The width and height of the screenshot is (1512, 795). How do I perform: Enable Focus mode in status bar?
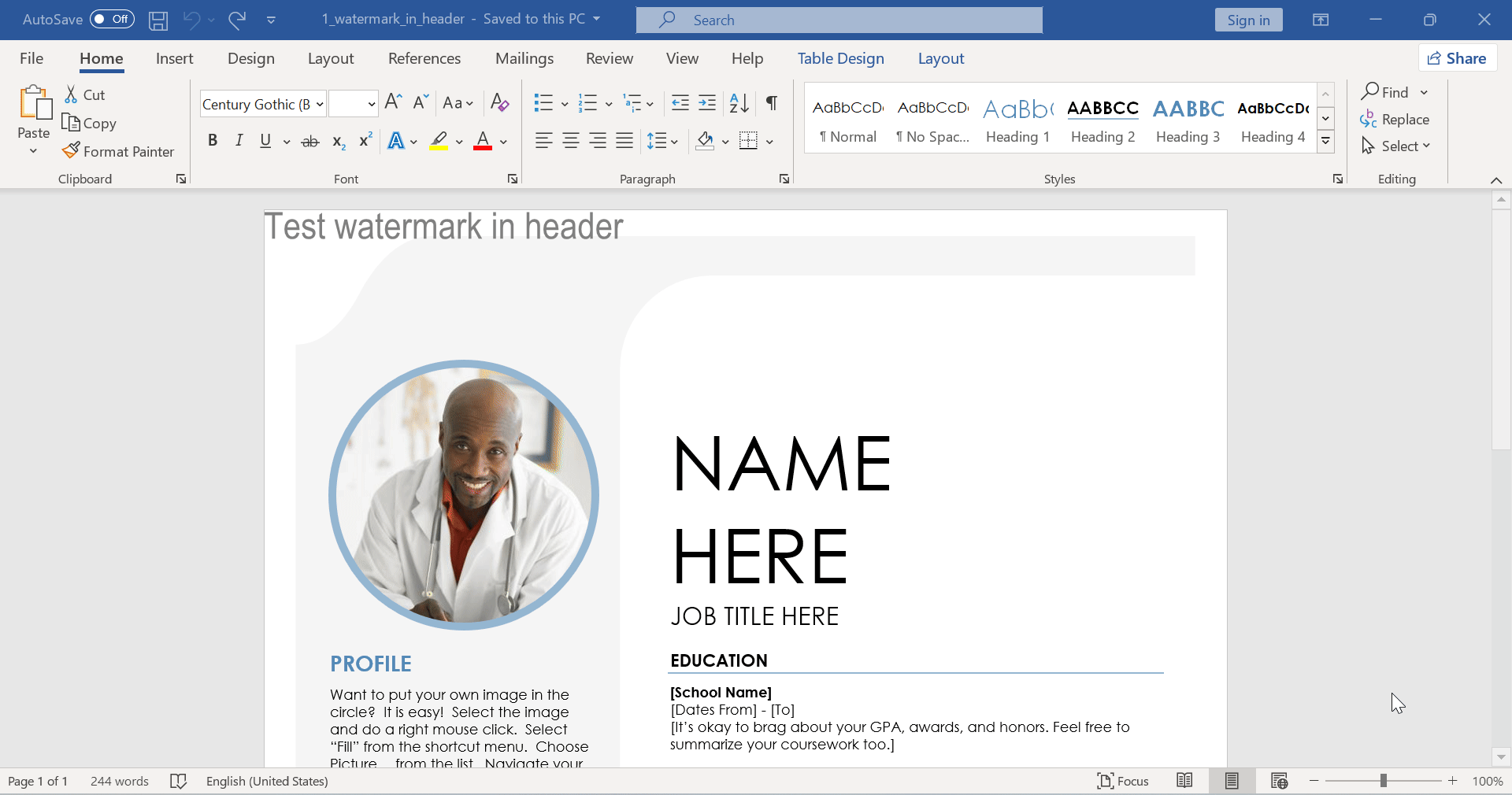1122,780
